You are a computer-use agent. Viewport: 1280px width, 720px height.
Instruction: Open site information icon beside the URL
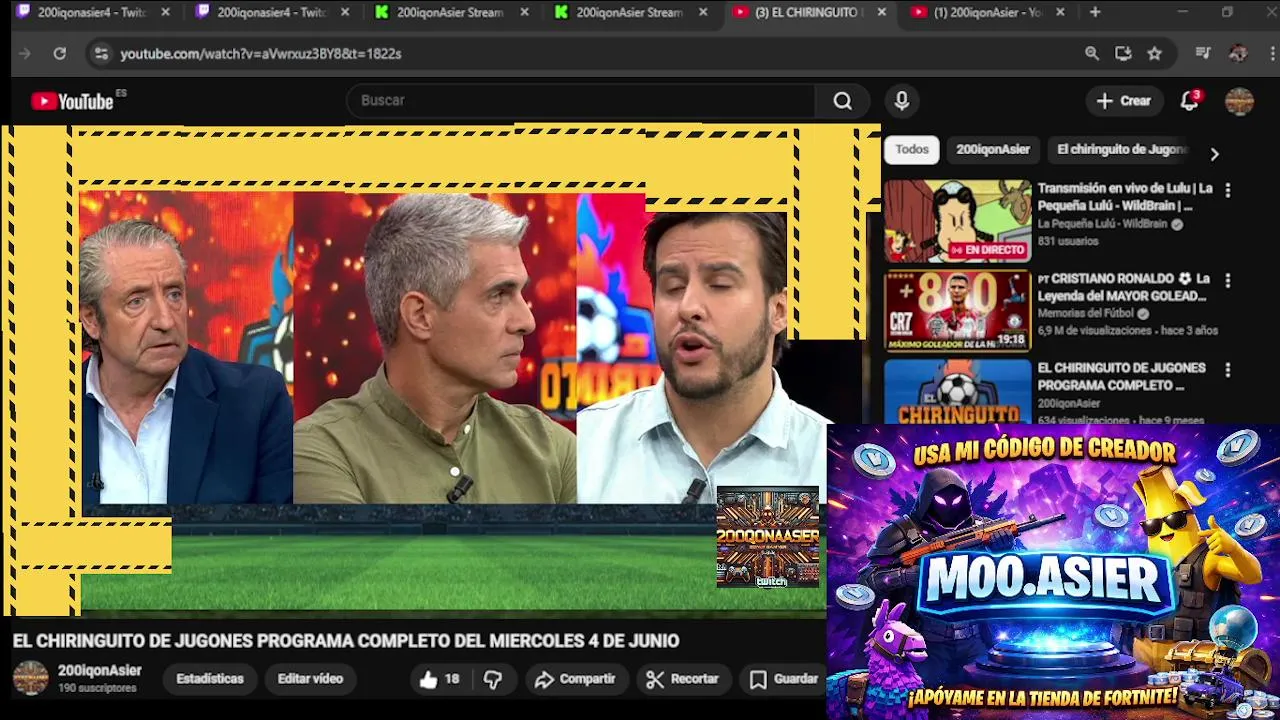tap(100, 54)
